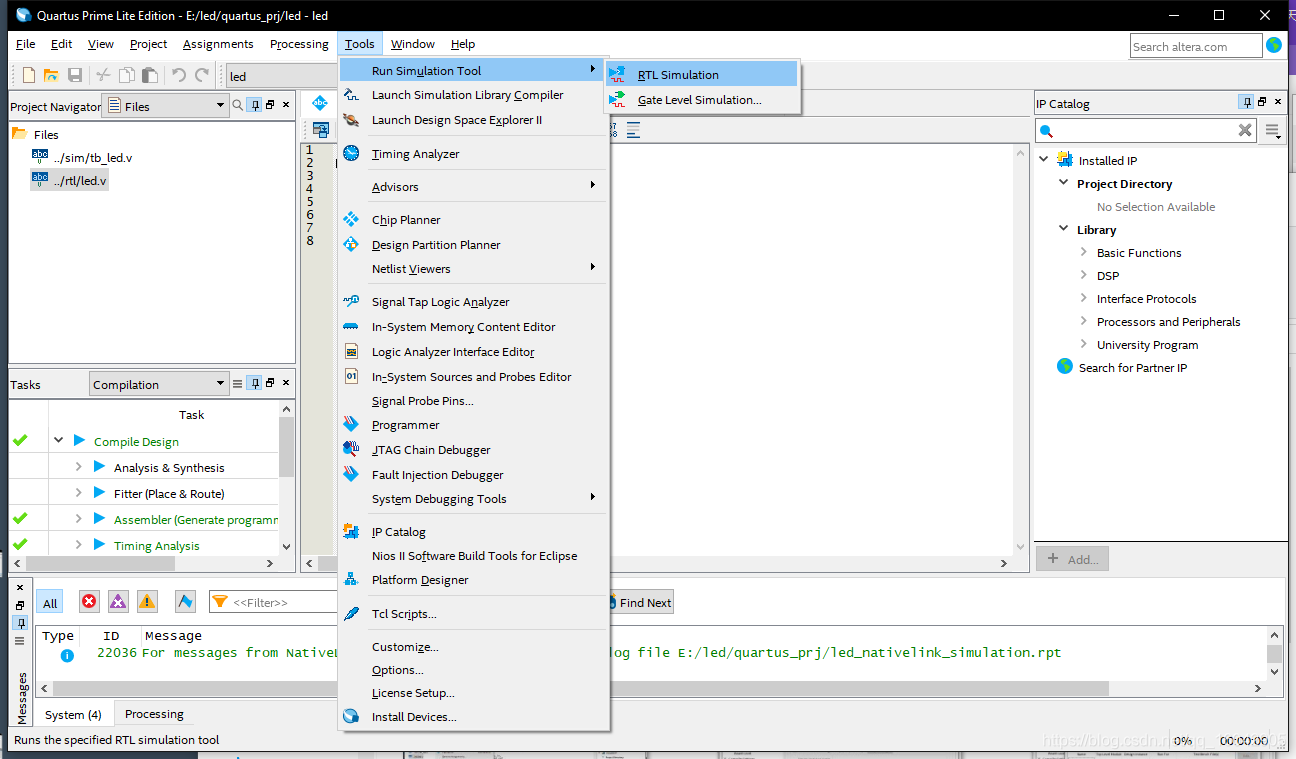Open the Netlist Viewers submenu
Screen dimensions: 1296x759
[x=474, y=269]
